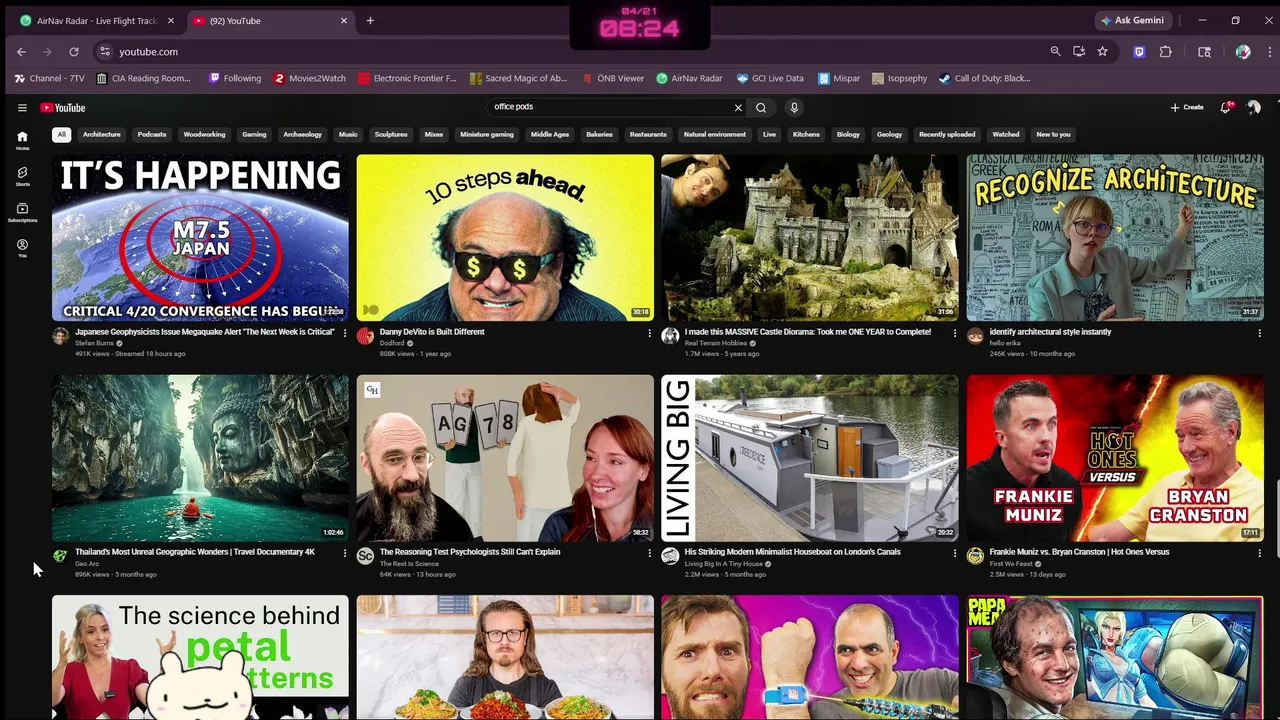This screenshot has height=720, width=1280.
Task: Open Subscriptions in the sidebar
Action: [x=22, y=212]
